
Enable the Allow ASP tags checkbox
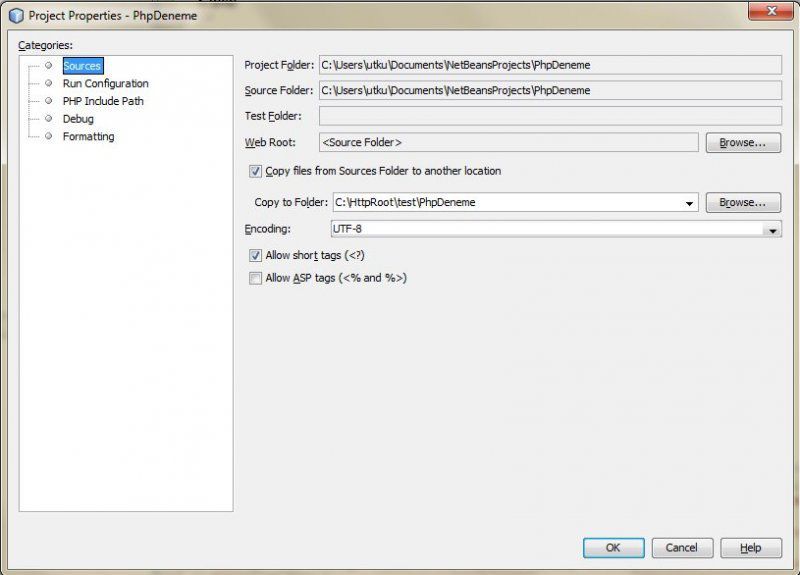click(255, 278)
